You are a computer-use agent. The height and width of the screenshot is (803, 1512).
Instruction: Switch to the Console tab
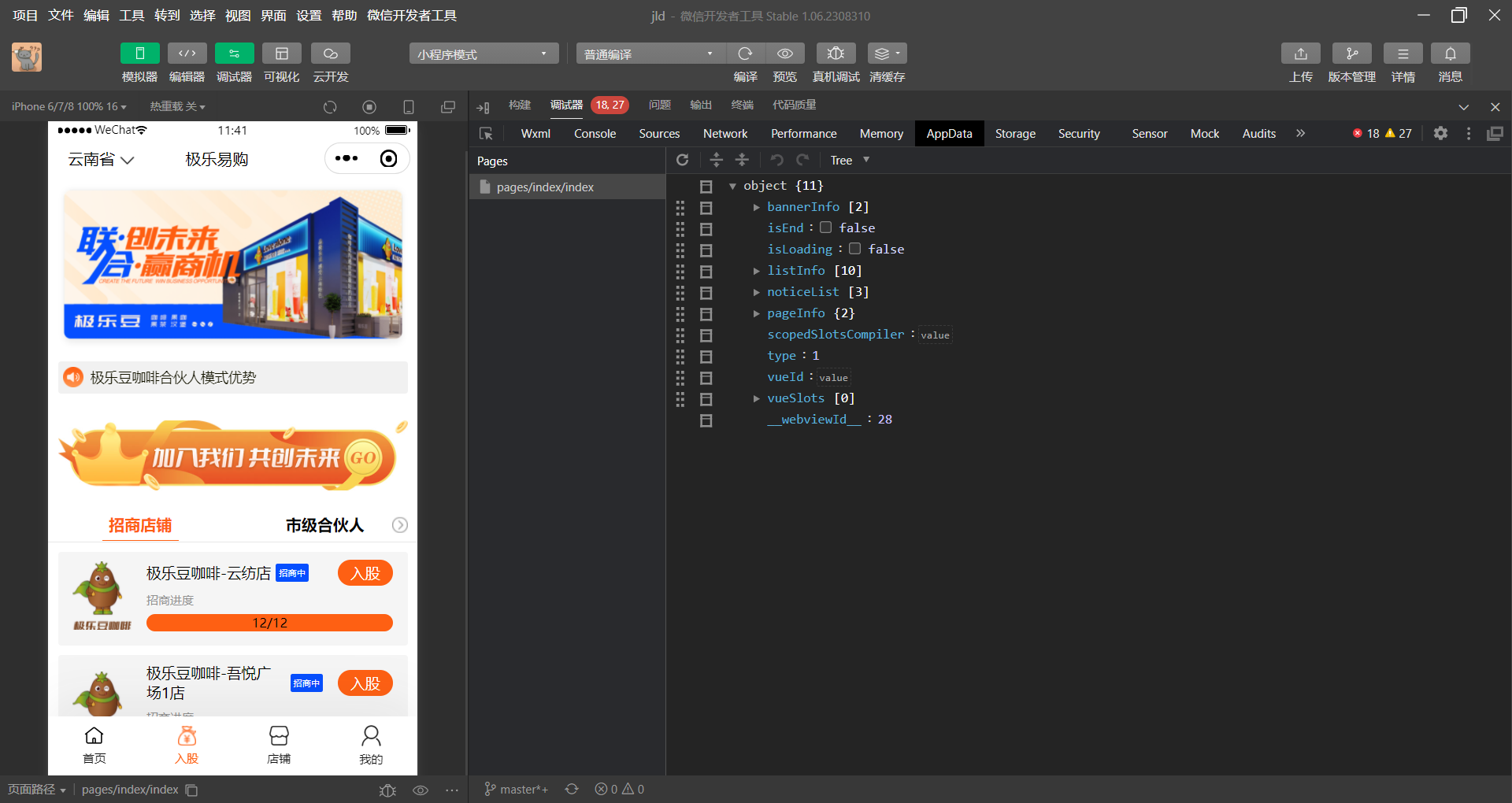click(595, 134)
